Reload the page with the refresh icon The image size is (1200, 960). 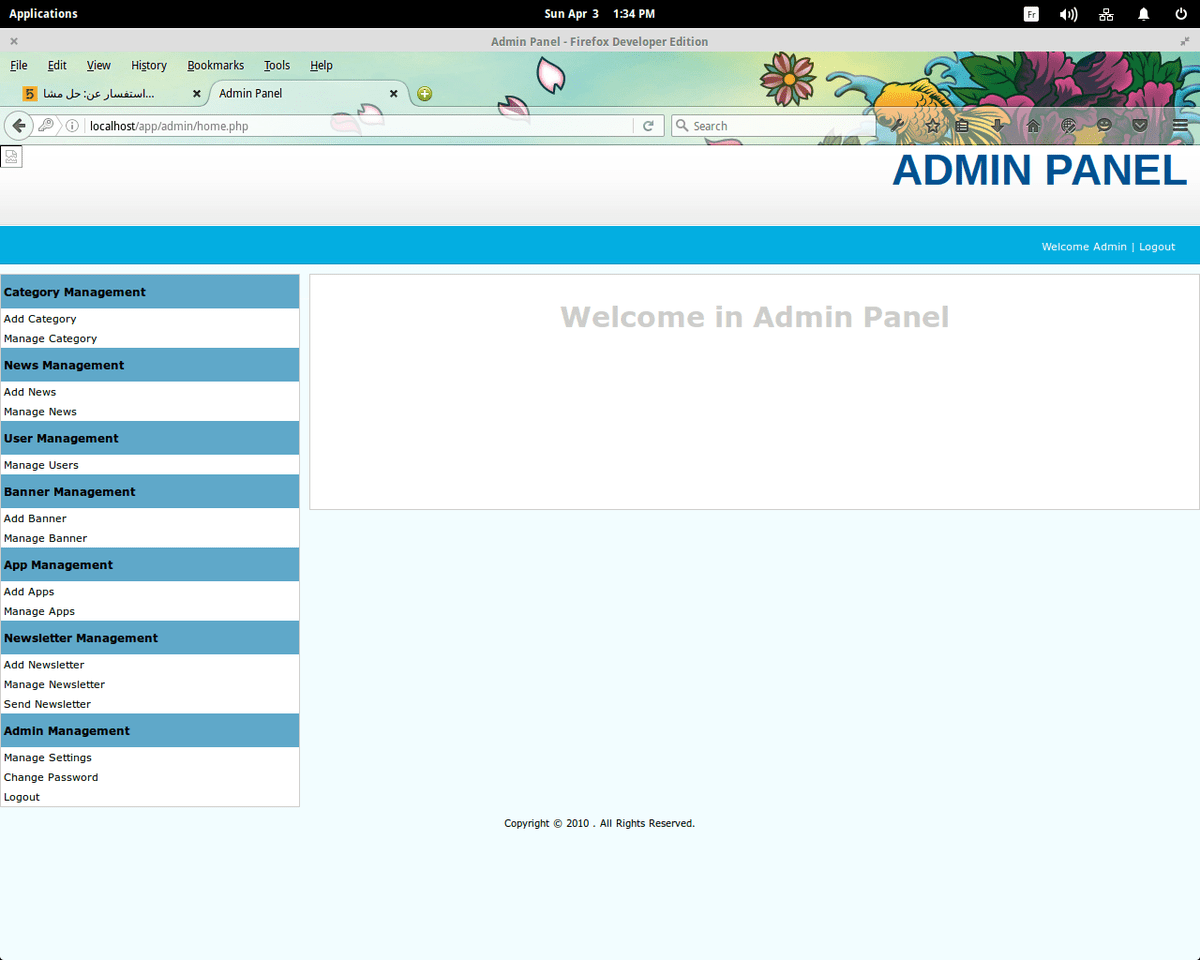(x=648, y=126)
